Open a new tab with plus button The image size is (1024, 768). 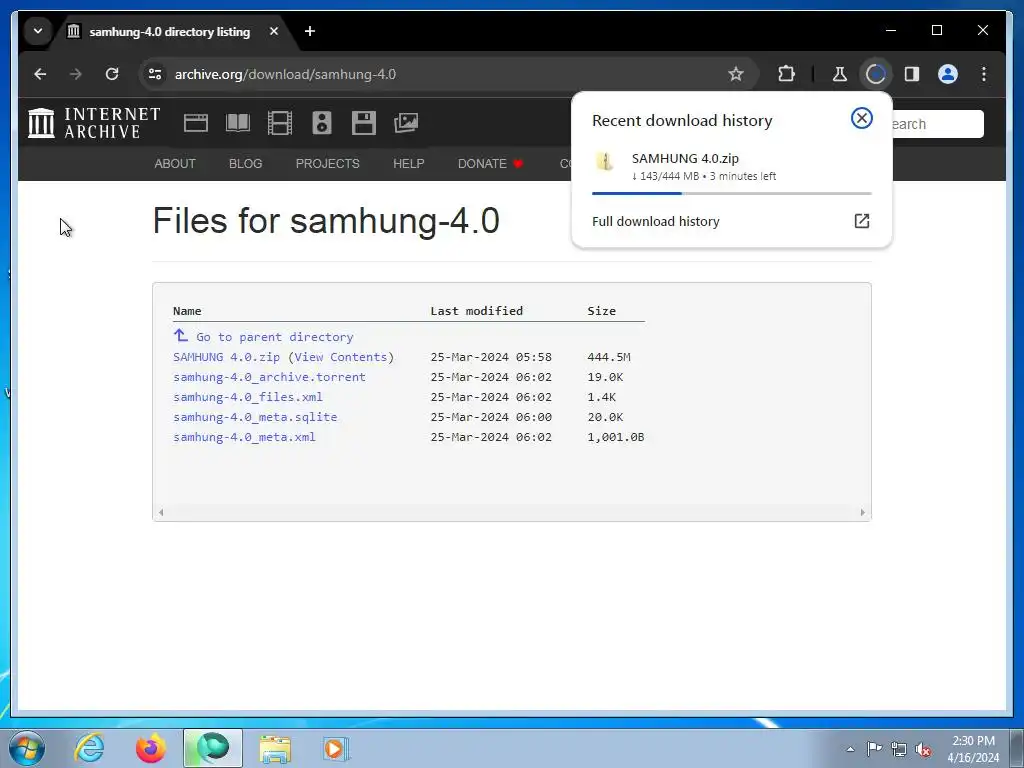point(310,31)
